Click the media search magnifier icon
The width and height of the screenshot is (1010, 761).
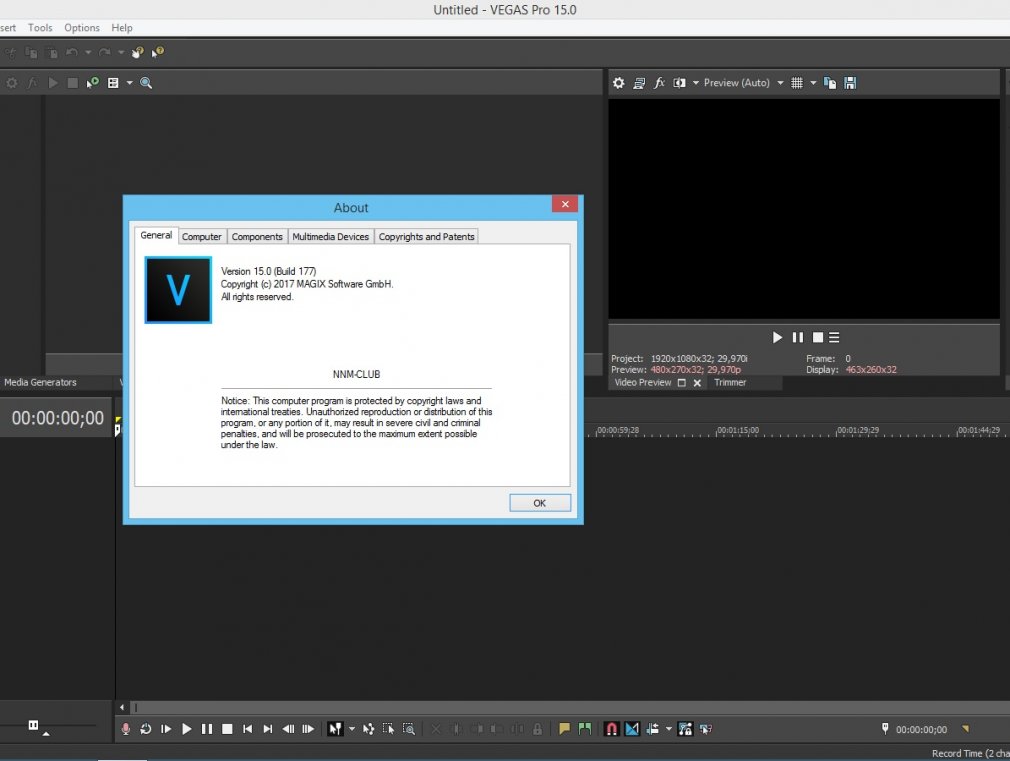146,82
